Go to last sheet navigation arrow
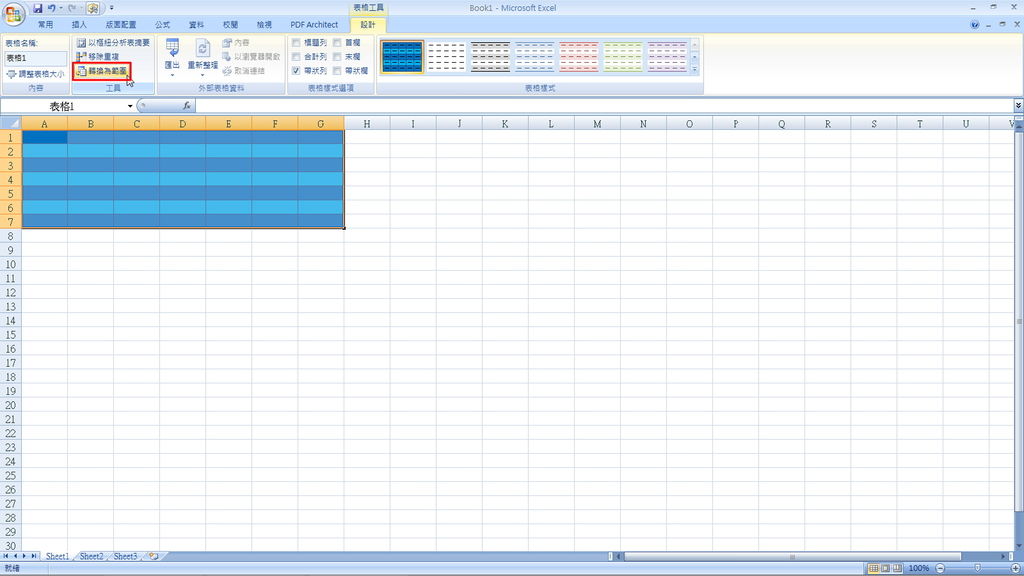 click(34, 556)
